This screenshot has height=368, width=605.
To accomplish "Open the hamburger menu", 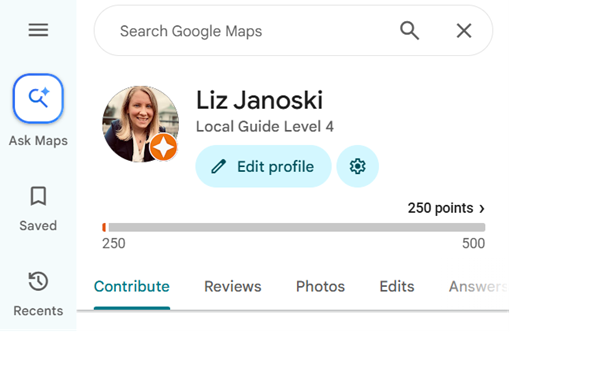I will (x=38, y=30).
